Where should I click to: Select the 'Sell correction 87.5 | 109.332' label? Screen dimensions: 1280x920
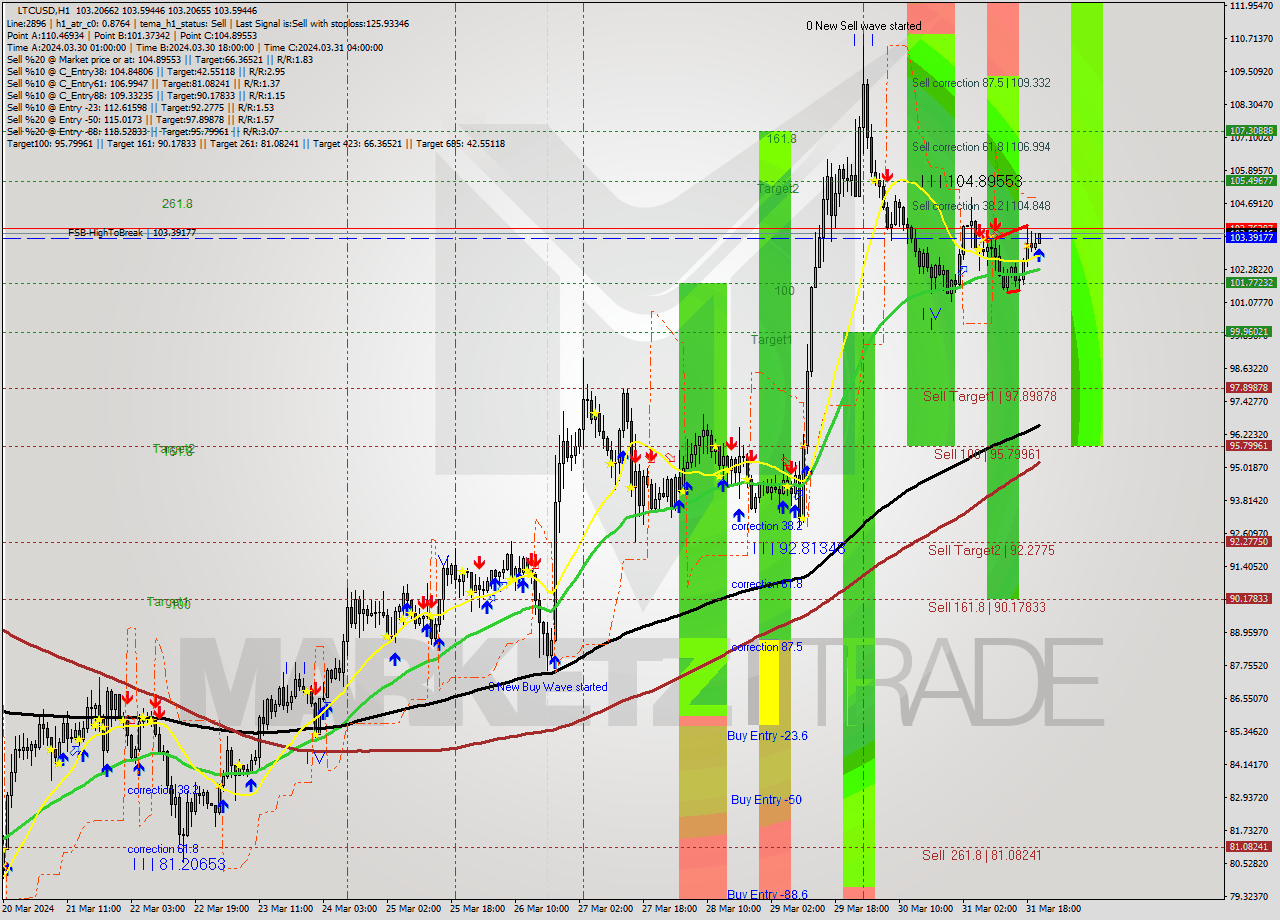click(x=981, y=83)
